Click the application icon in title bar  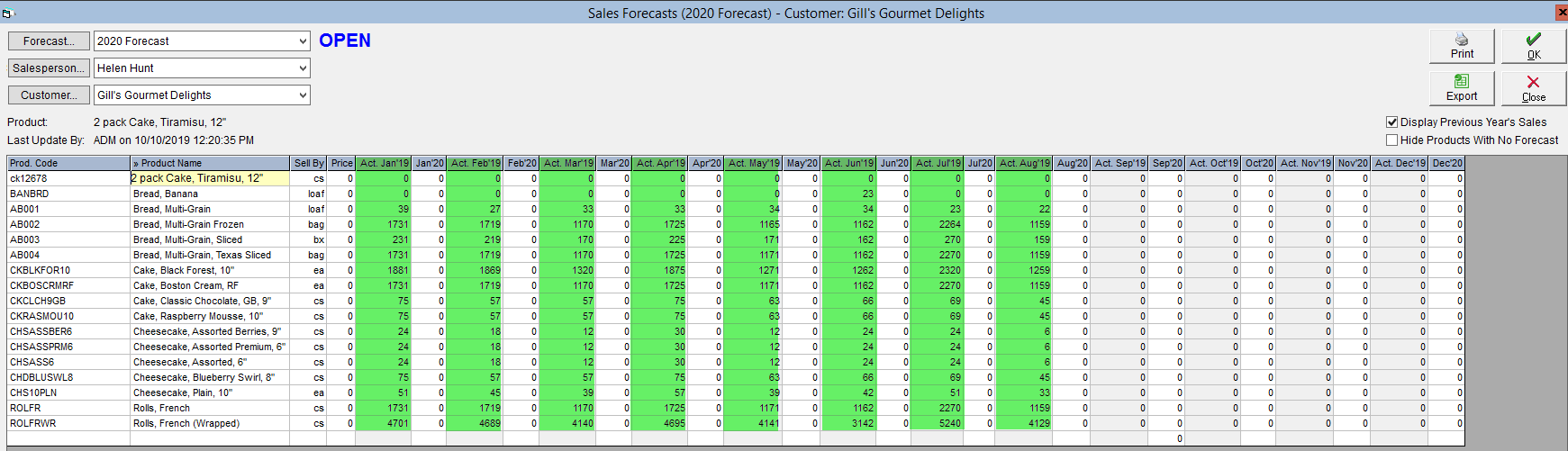click(x=7, y=13)
